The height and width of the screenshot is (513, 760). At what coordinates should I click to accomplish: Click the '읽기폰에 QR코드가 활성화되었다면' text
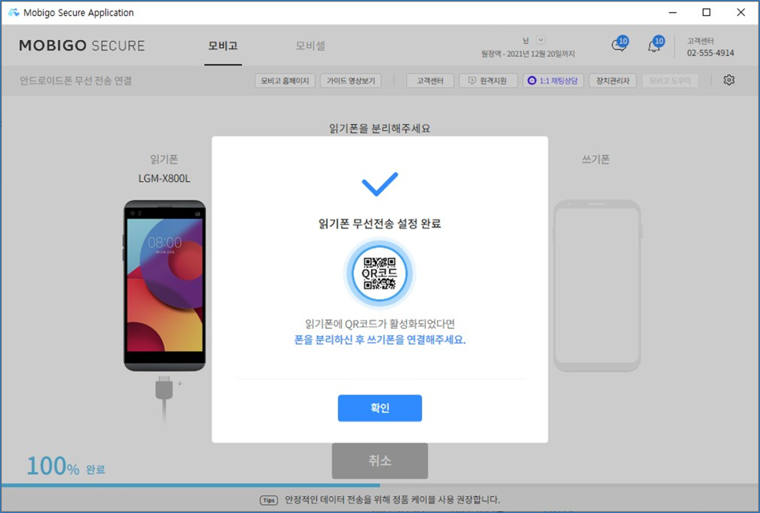pyautogui.click(x=380, y=324)
